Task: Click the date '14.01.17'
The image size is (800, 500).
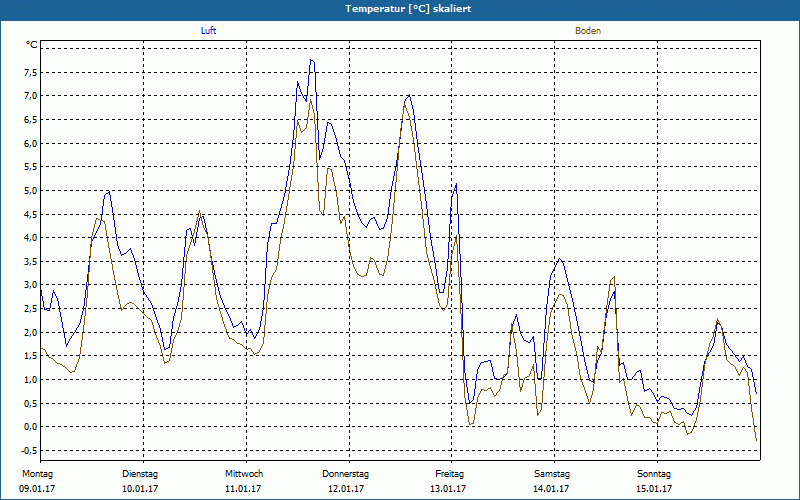Action: point(551,489)
